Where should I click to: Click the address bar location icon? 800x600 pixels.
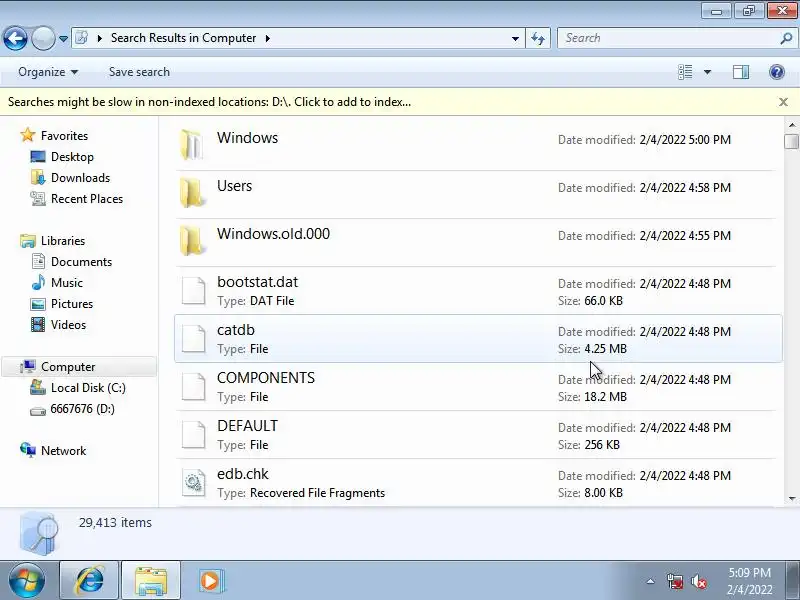(x=82, y=38)
